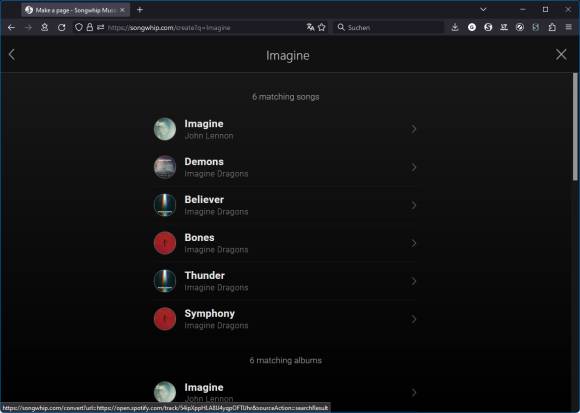Select the Thunder song by Imagine Dragons
This screenshot has height=413, width=580.
(285, 281)
